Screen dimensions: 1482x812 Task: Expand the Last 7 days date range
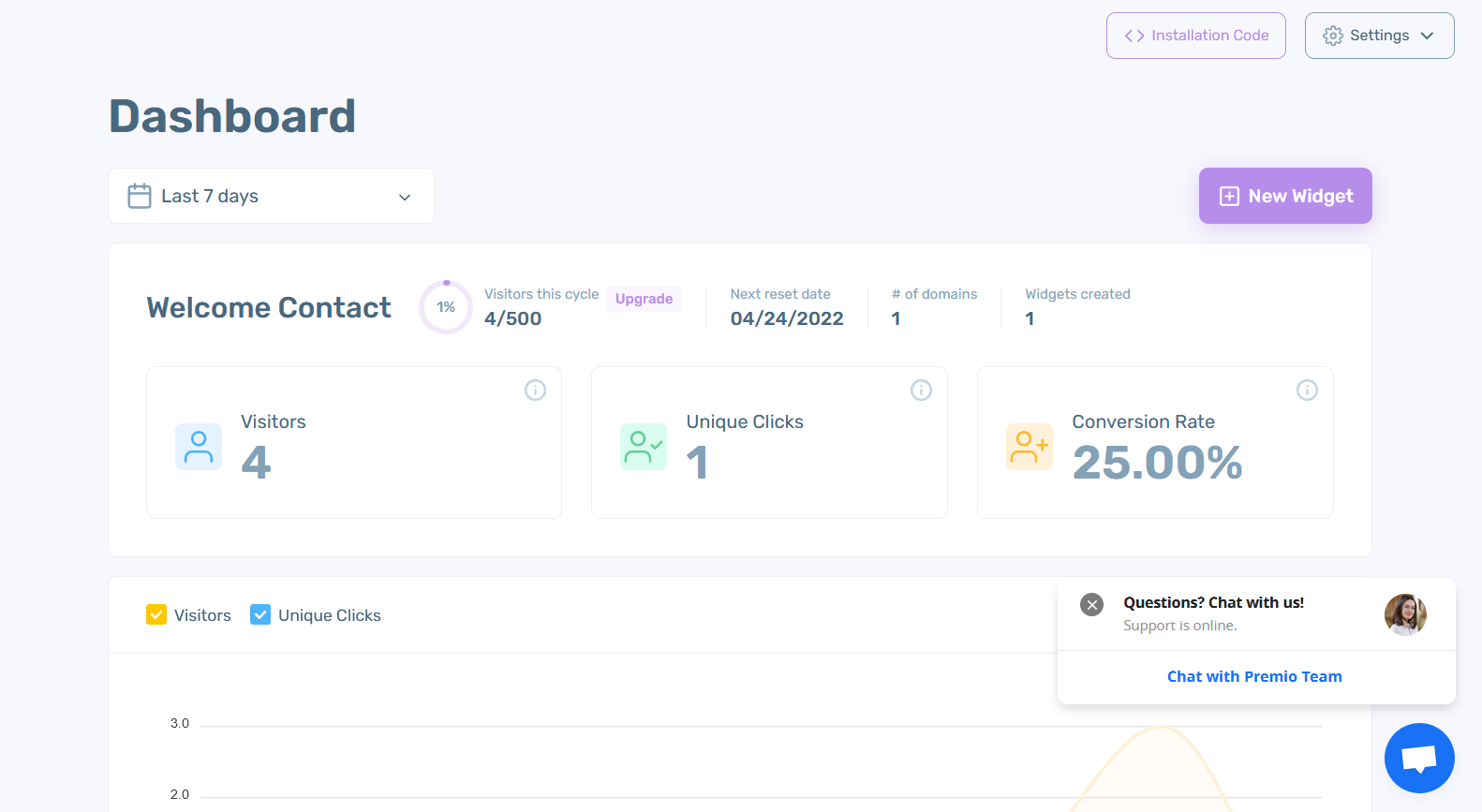272,196
